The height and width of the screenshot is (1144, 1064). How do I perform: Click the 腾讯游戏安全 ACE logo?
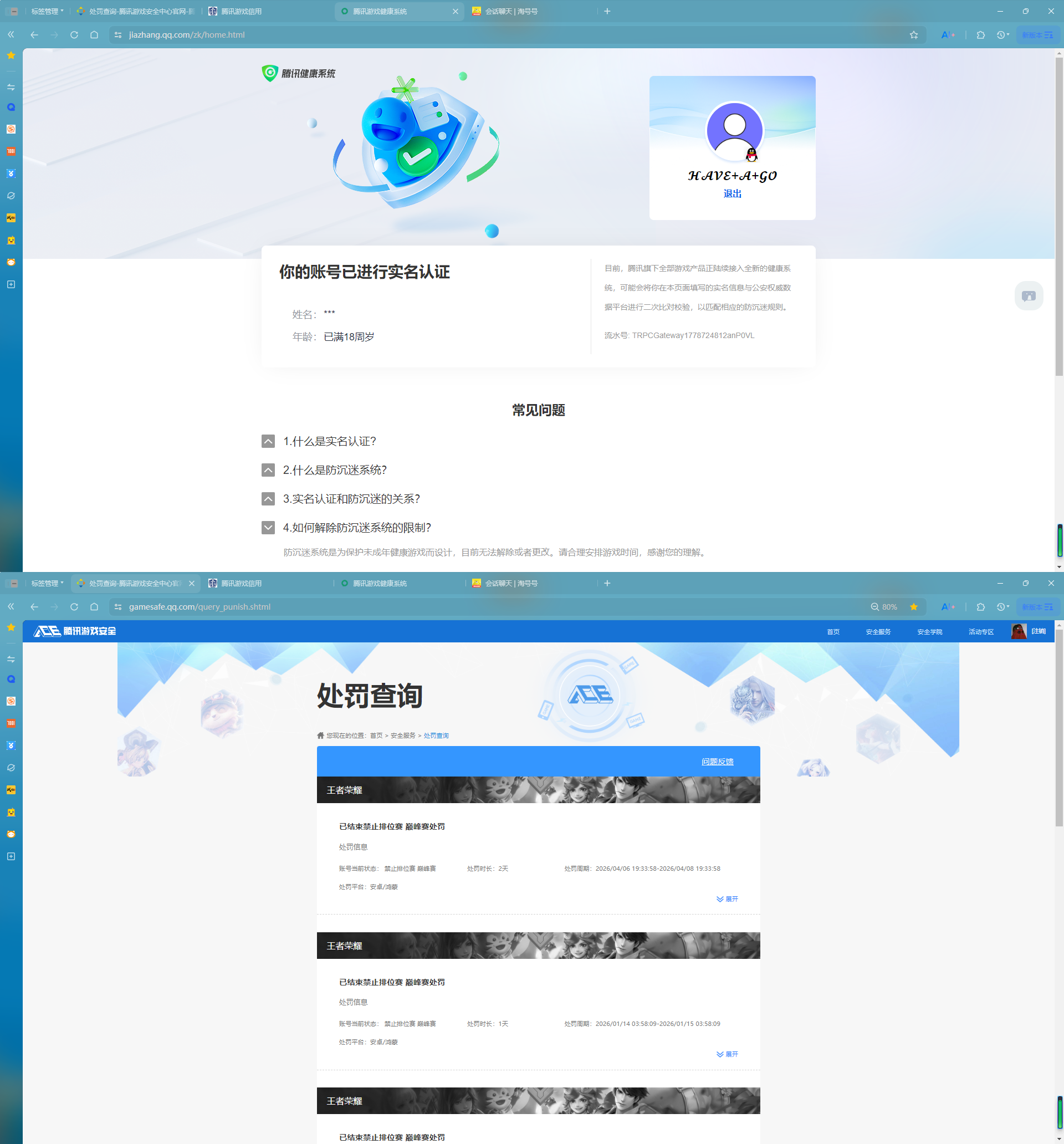[x=75, y=631]
